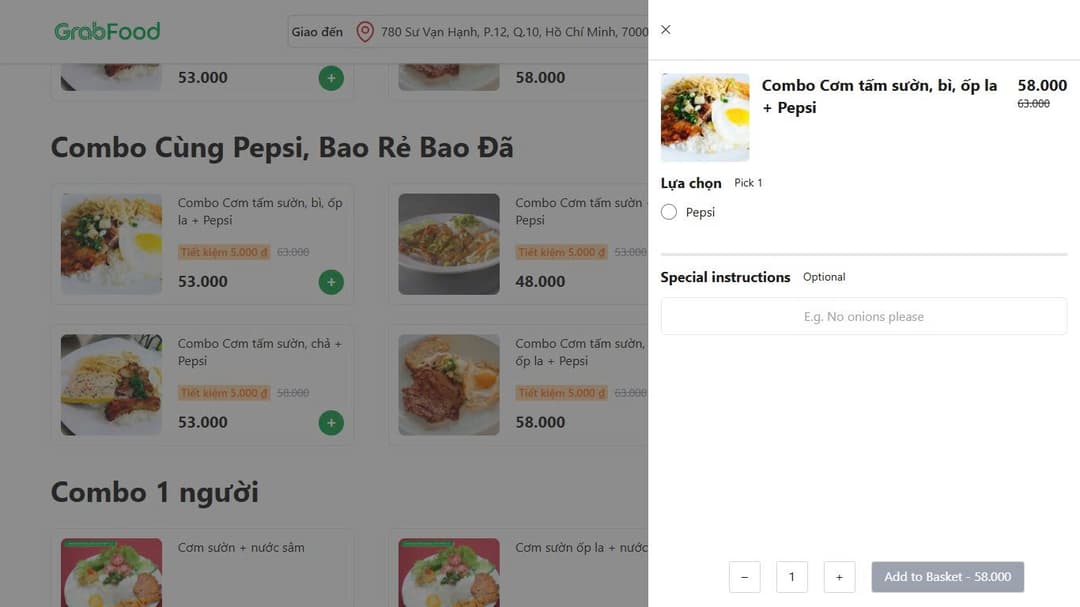The height and width of the screenshot is (607, 1080).
Task: Click the X to close item details
Action: coord(665,30)
